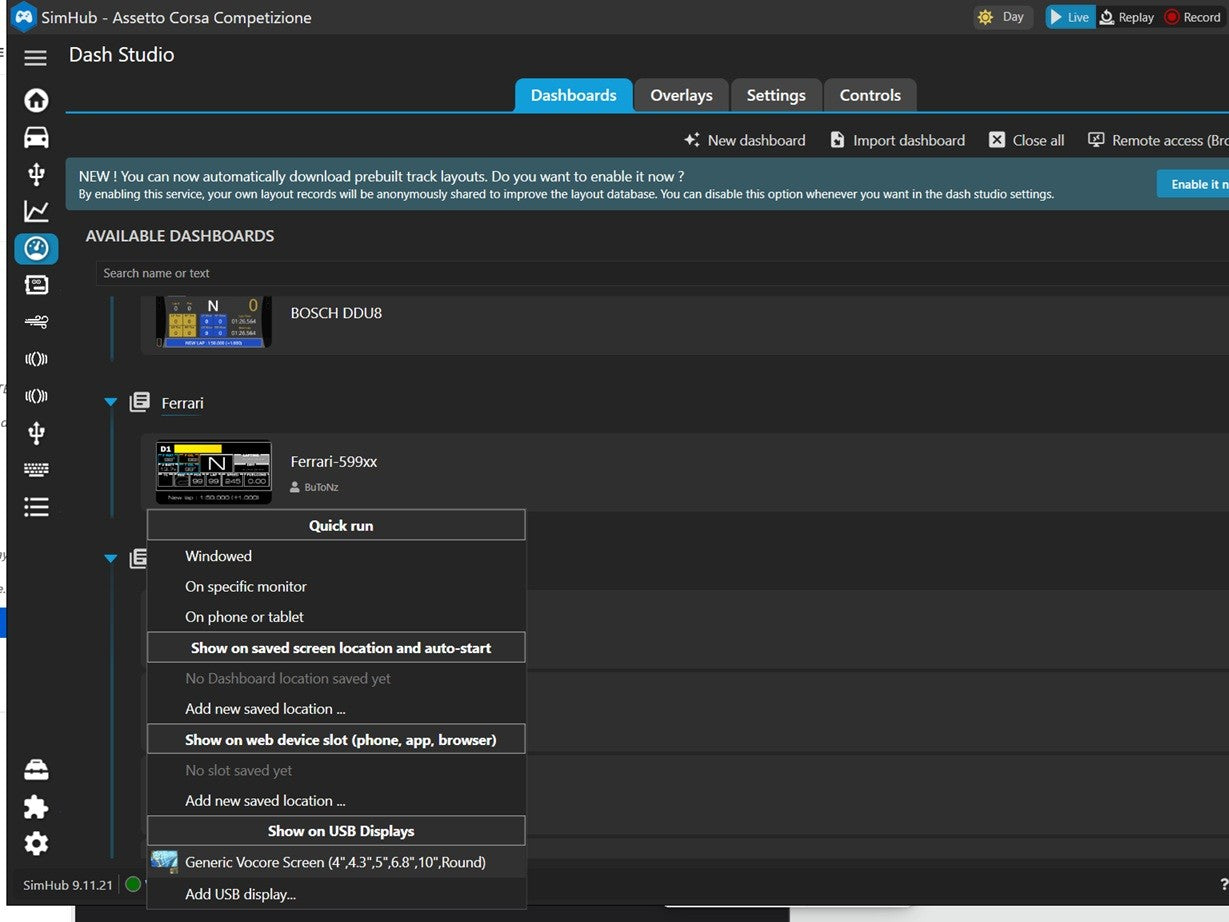Open the Controls tab
Viewport: 1229px width, 922px height.
pyautogui.click(x=870, y=95)
